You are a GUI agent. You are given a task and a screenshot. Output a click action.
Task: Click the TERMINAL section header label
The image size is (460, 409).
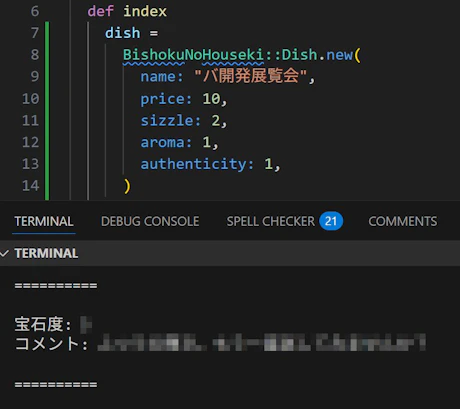(46, 253)
